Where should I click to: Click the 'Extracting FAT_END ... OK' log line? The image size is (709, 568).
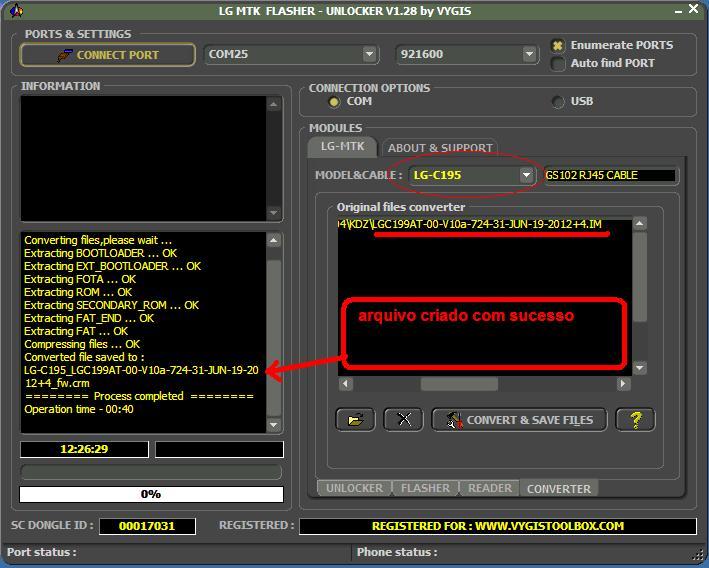click(x=89, y=318)
